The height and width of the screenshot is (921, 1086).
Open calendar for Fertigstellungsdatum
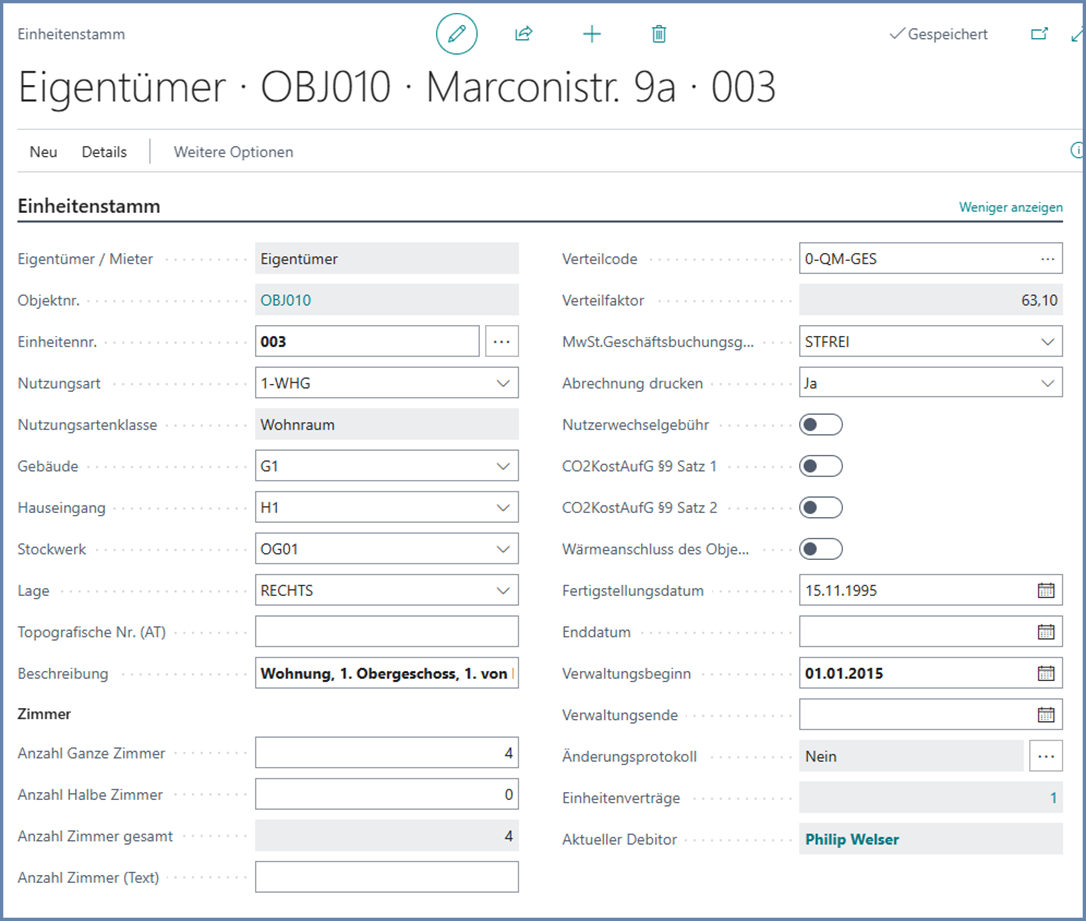(x=1046, y=590)
